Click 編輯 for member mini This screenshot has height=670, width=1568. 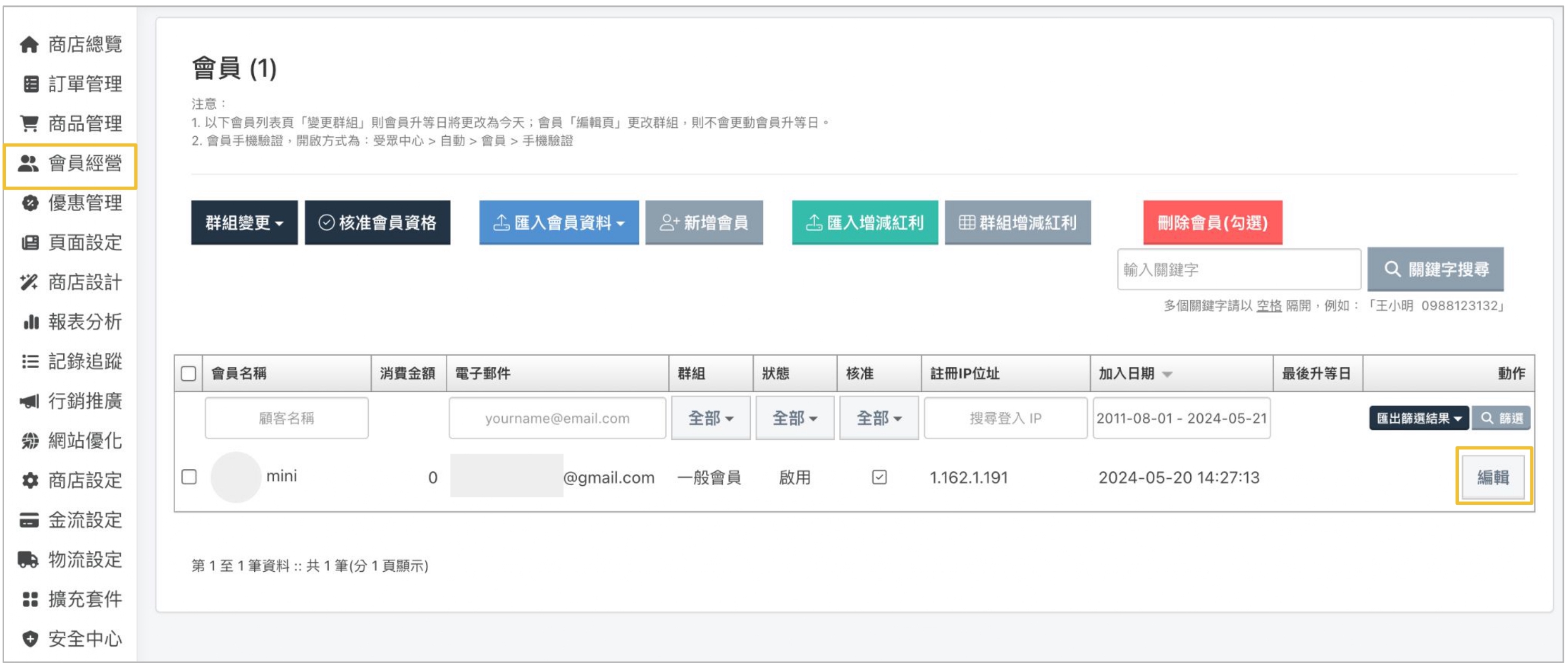pos(1493,477)
